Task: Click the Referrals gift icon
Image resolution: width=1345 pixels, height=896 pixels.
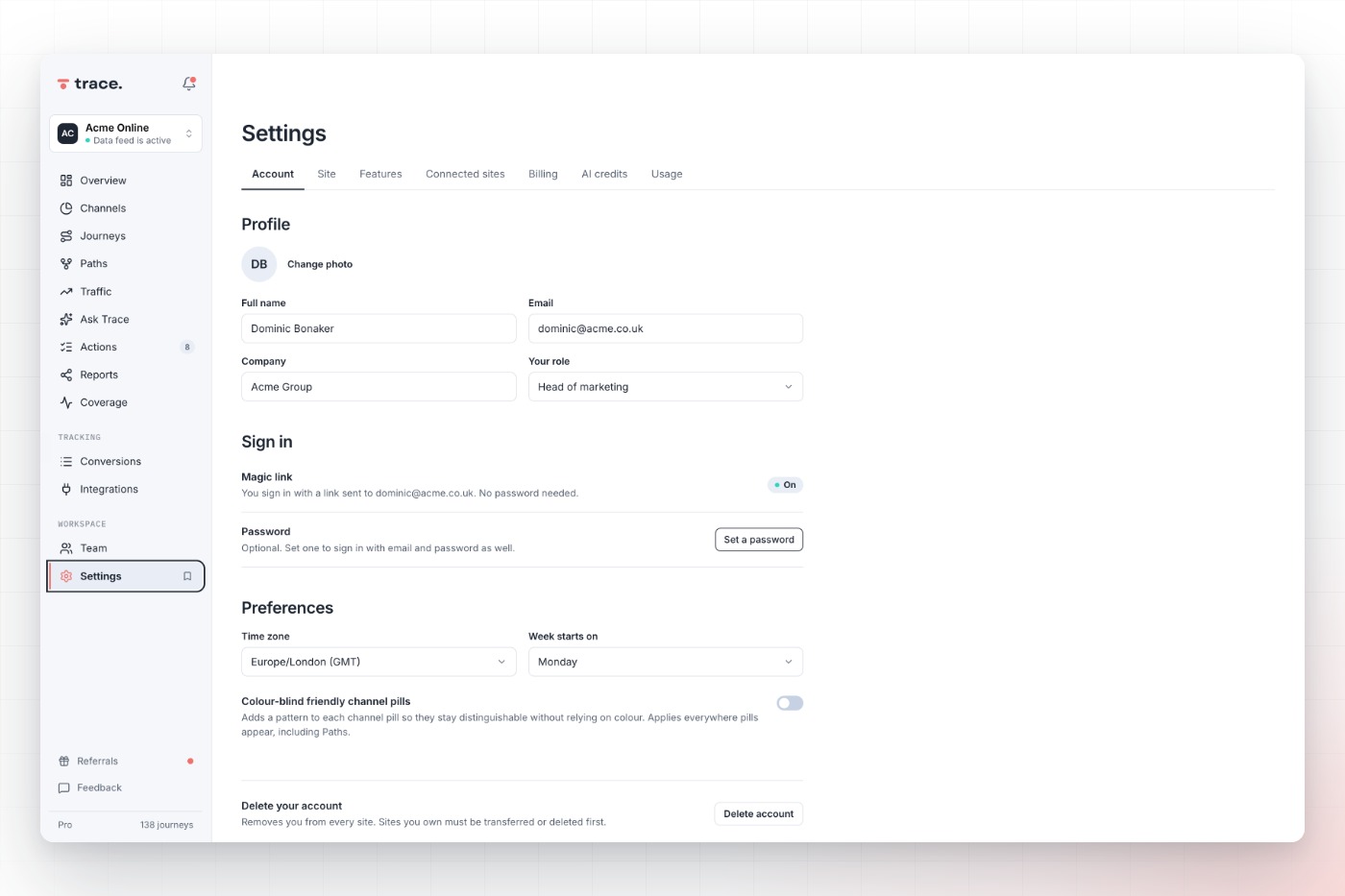Action: 64,762
